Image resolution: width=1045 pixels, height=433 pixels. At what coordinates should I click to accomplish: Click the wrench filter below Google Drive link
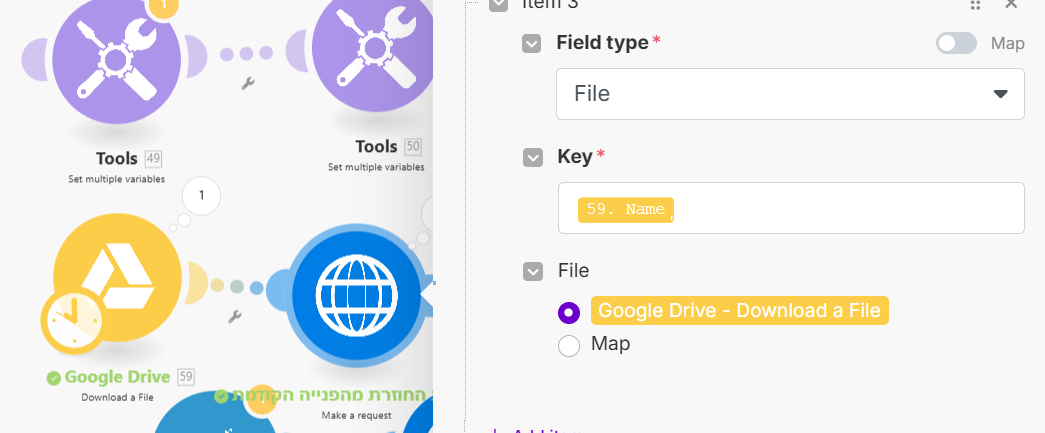tap(235, 317)
